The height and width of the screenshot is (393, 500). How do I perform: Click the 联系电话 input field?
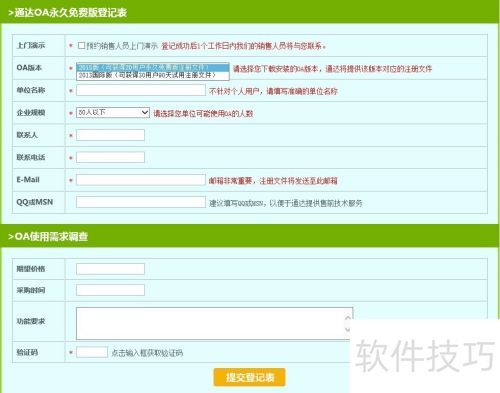pos(110,157)
